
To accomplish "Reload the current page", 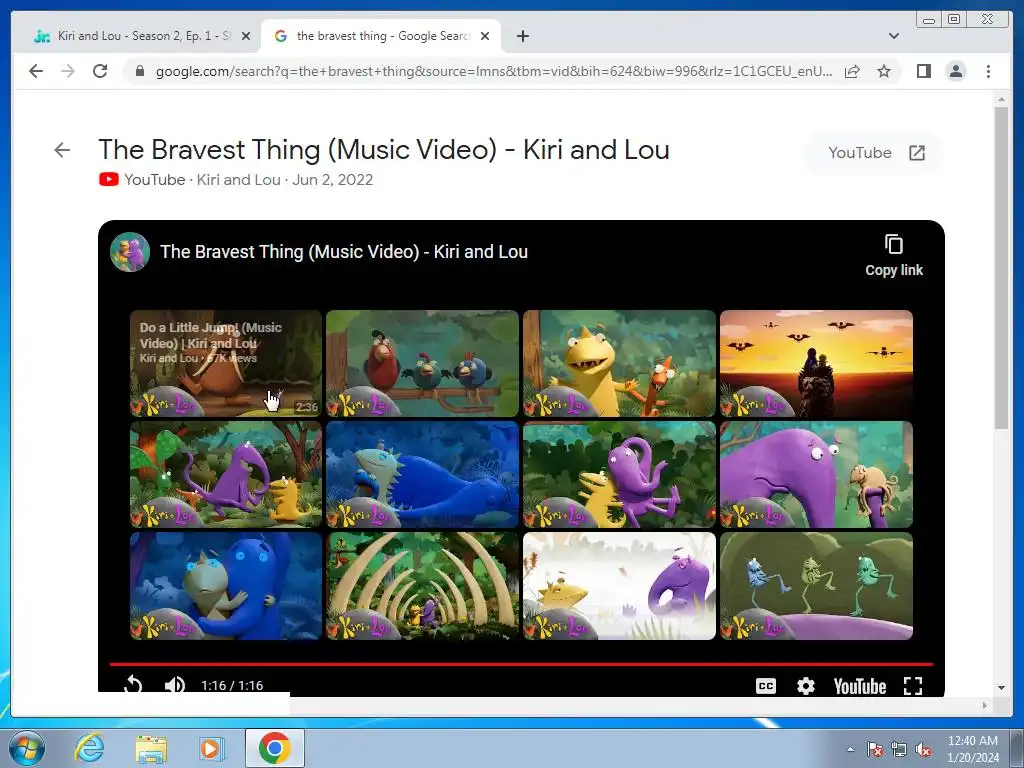I will (100, 71).
